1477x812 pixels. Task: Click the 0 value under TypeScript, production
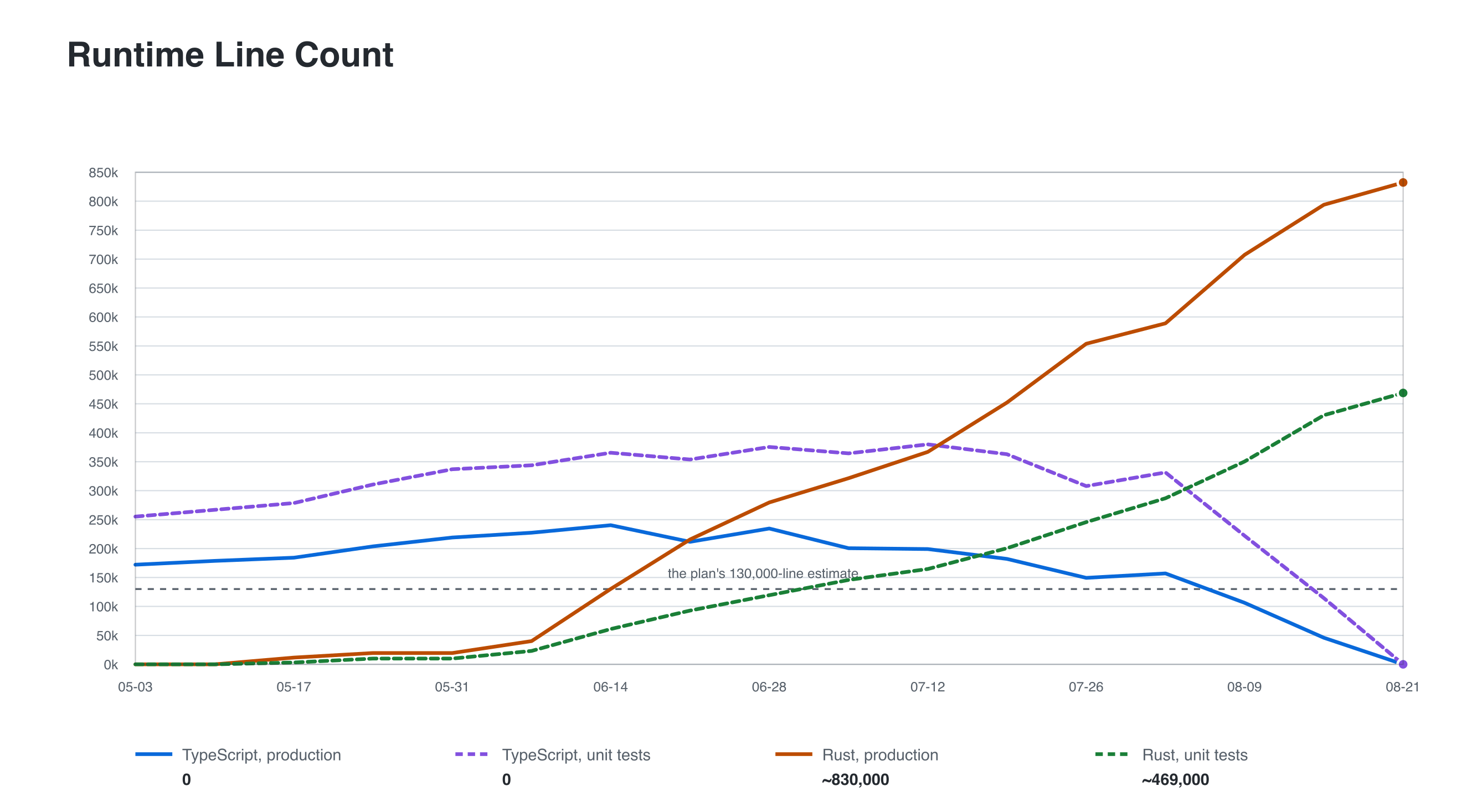coord(186,779)
